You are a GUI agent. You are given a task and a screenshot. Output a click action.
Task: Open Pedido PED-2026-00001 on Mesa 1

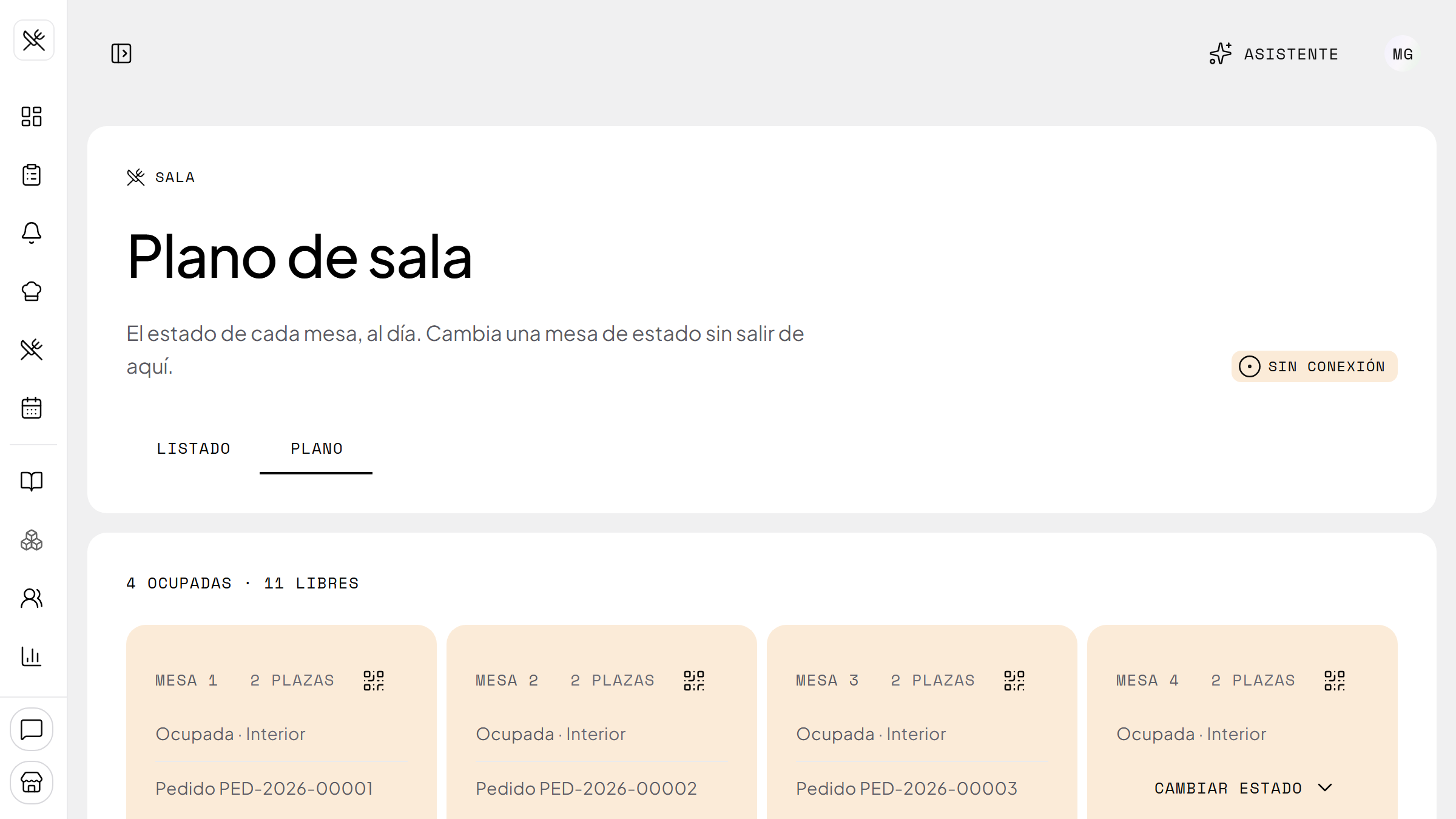pos(264,789)
